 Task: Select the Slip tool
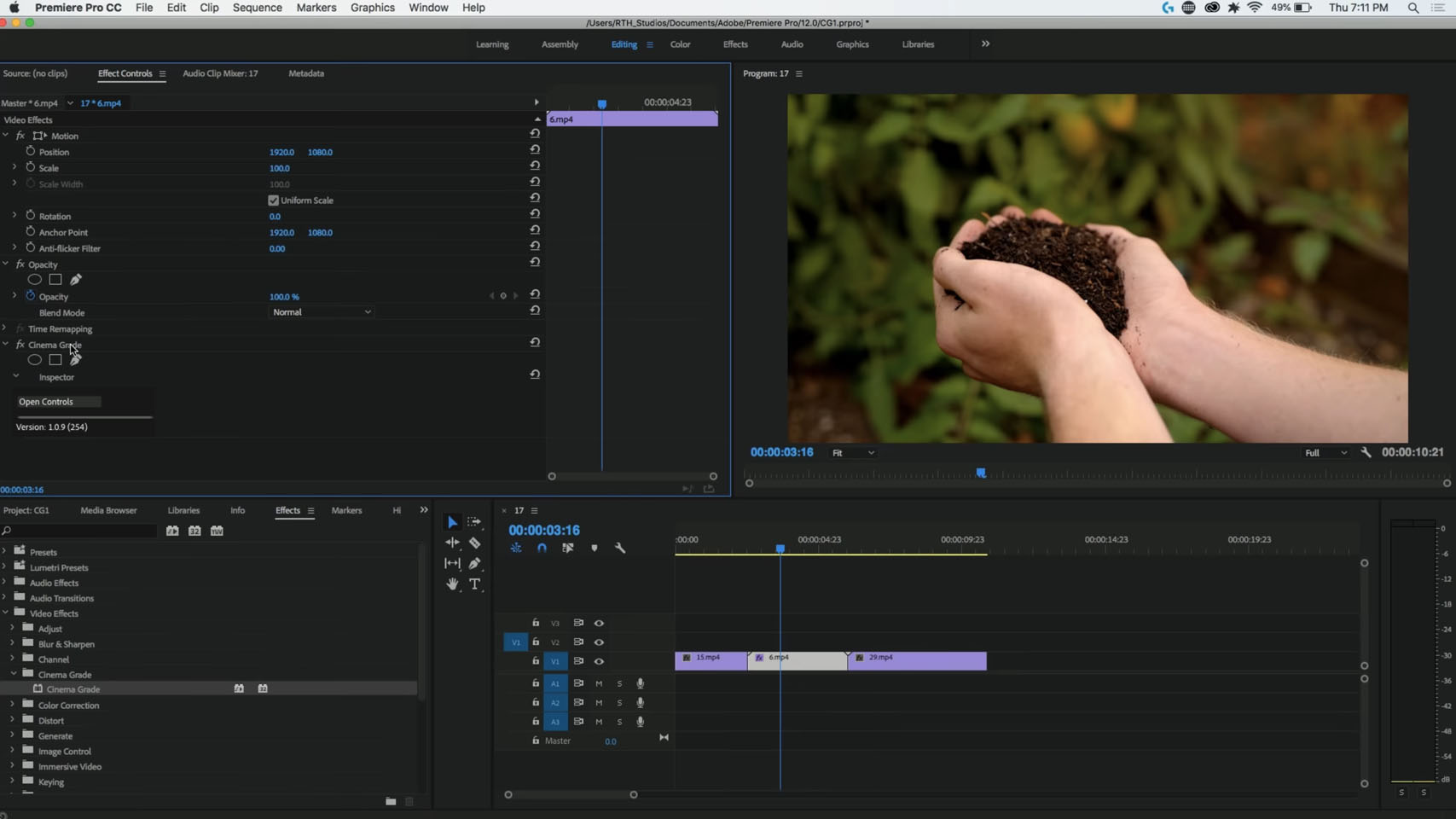452,563
